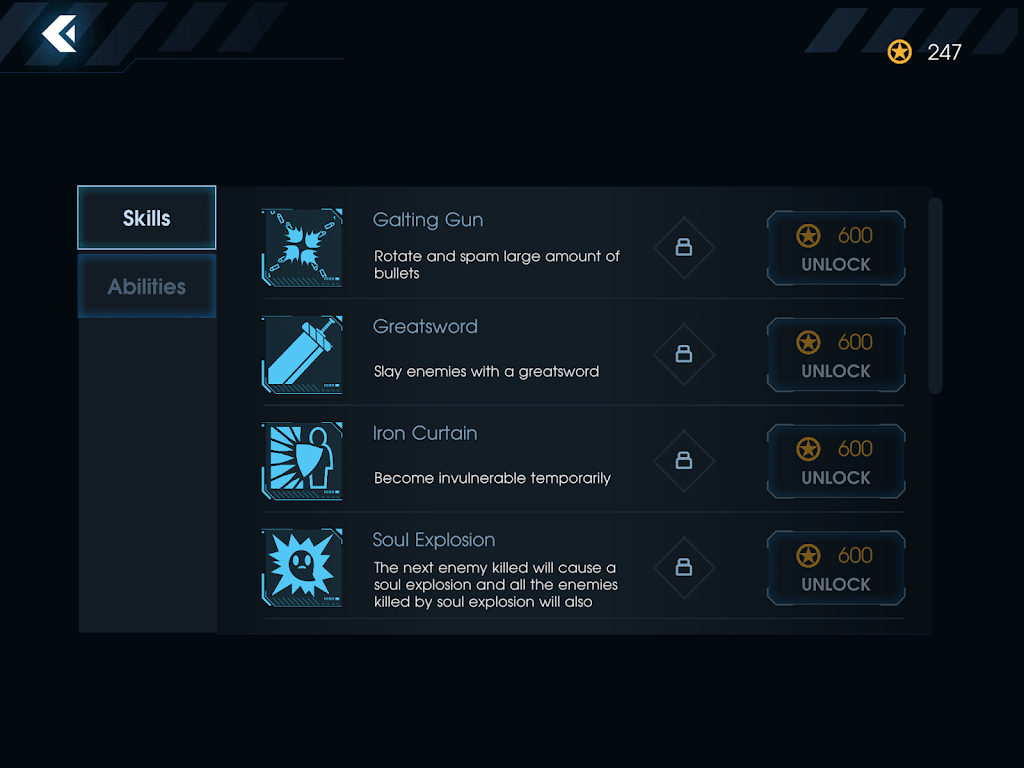Viewport: 1024px width, 768px height.
Task: Open the Abilities tab
Action: [147, 287]
